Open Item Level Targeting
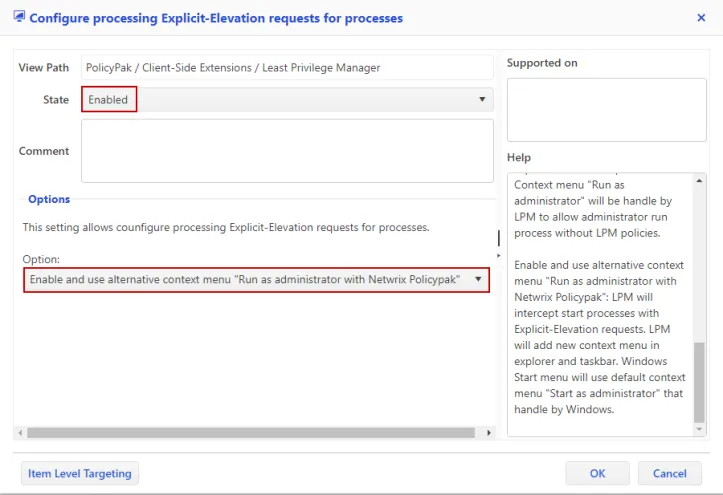Image resolution: width=723 pixels, height=495 pixels. (x=80, y=473)
